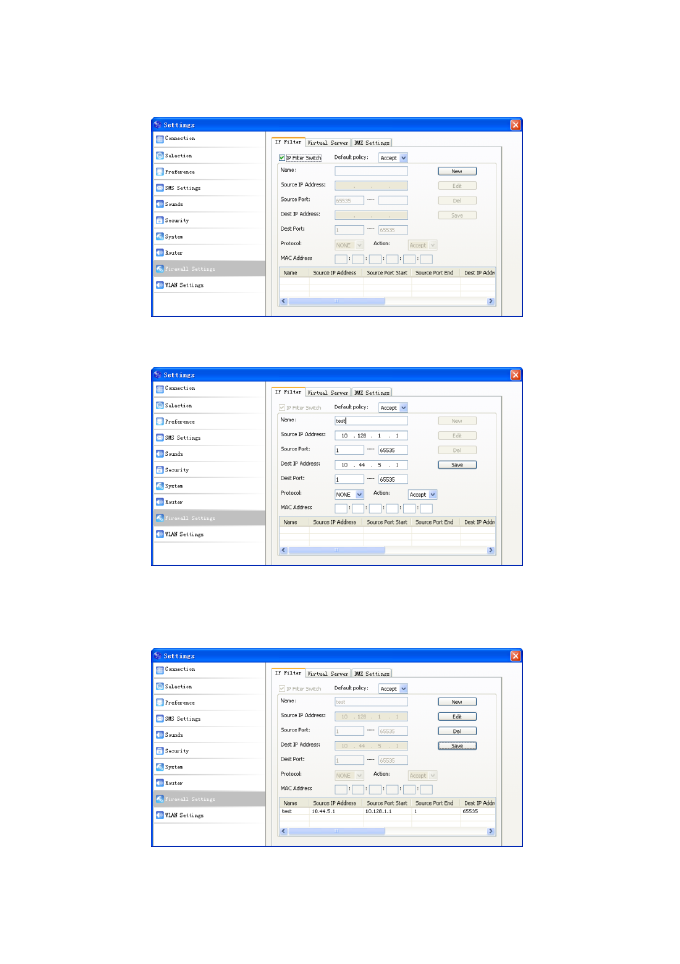
Task: Switch to DMZ Settings tab in window listing test rule
Action: 371,673
